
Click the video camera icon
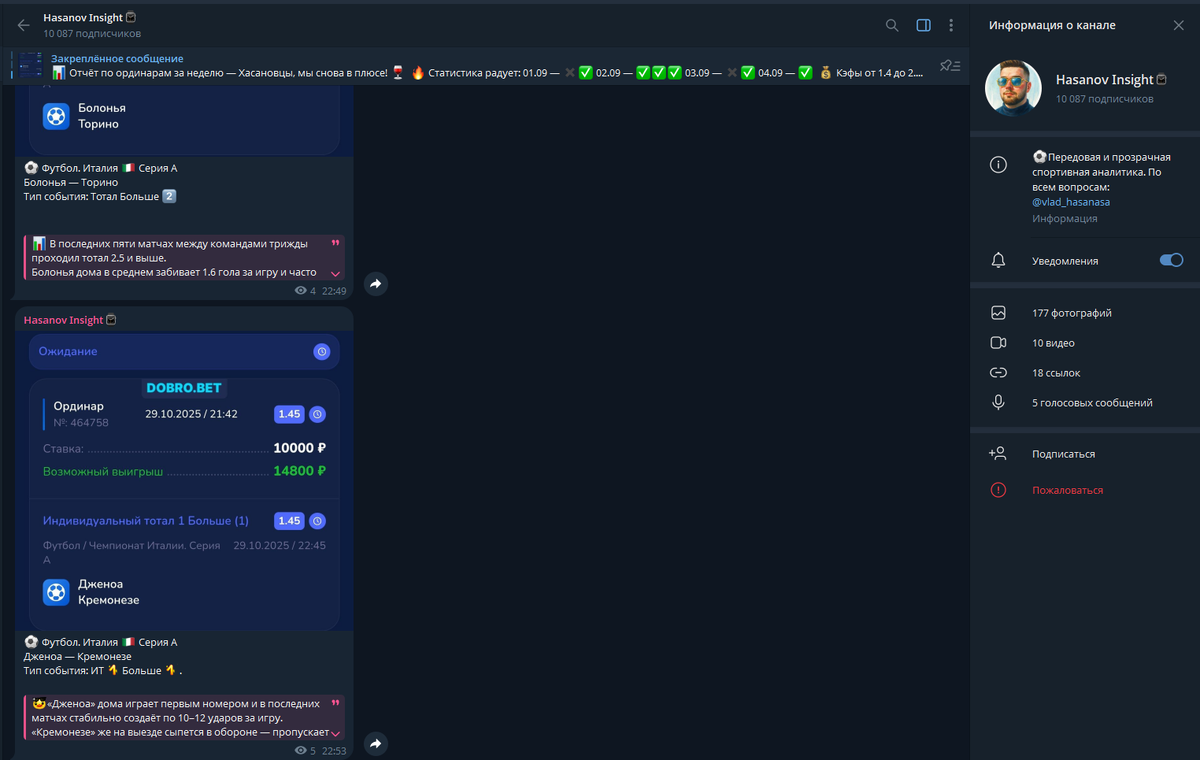click(998, 343)
